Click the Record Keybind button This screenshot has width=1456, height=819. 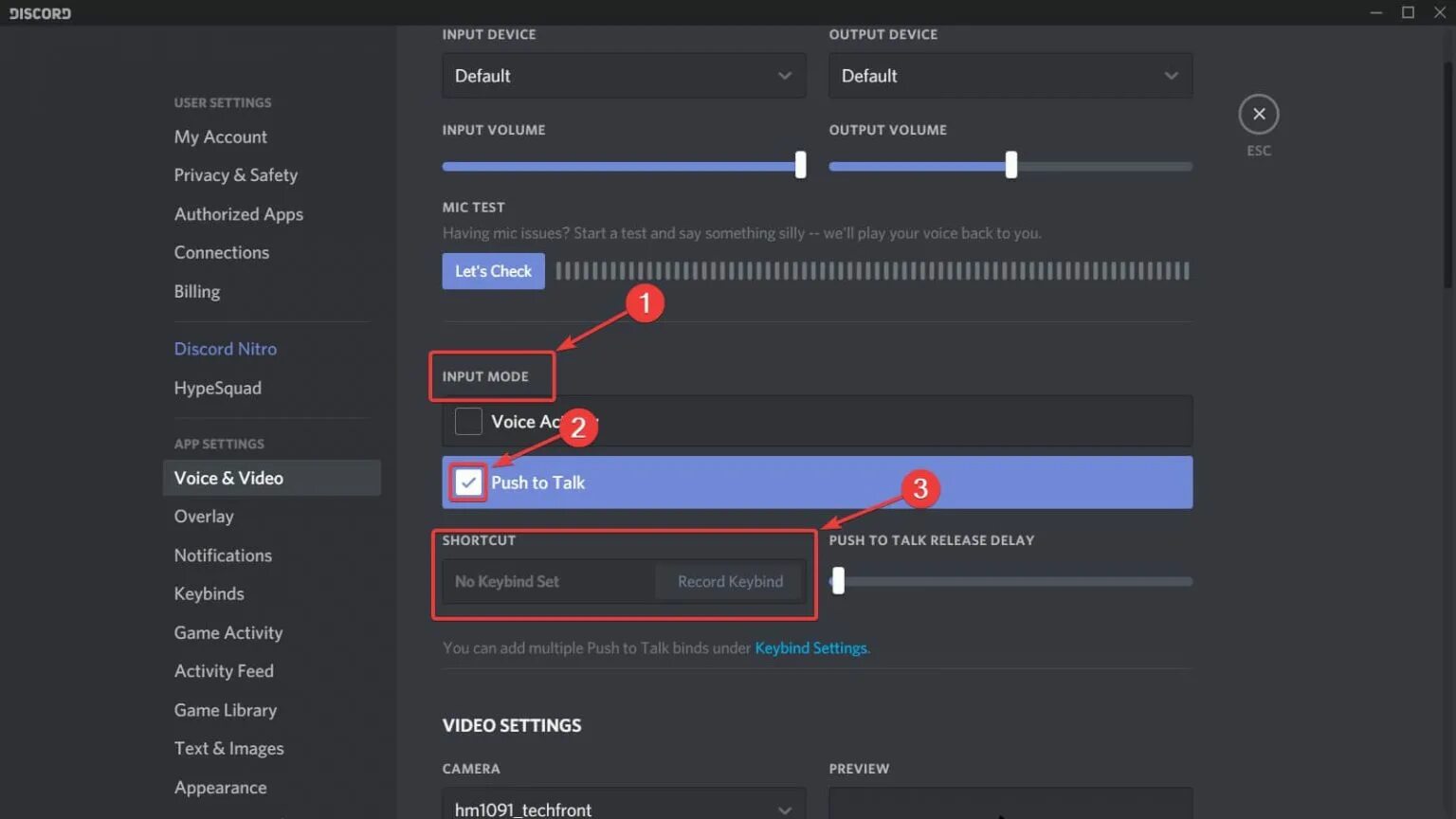pos(730,581)
